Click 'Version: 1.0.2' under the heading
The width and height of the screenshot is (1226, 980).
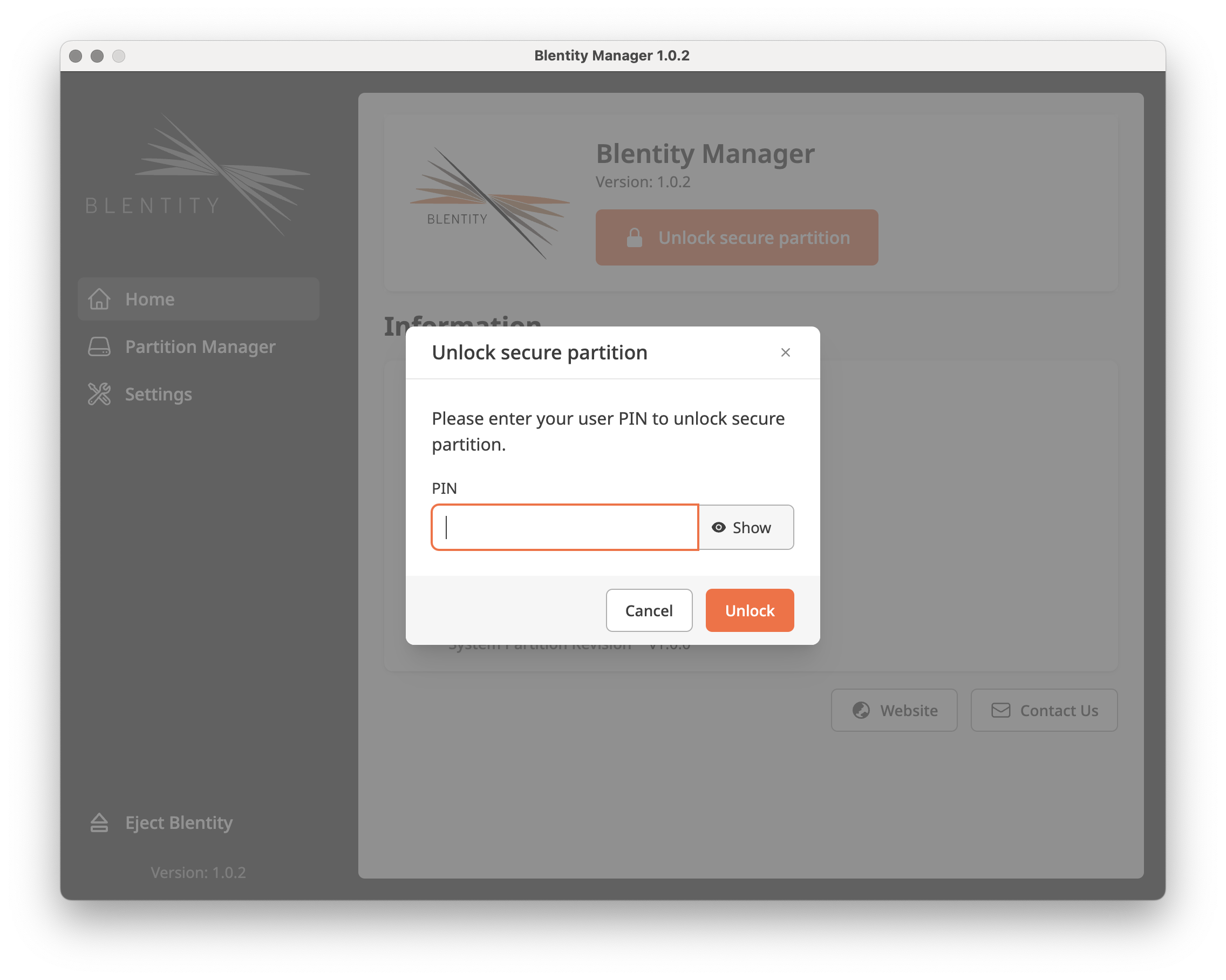coord(643,181)
